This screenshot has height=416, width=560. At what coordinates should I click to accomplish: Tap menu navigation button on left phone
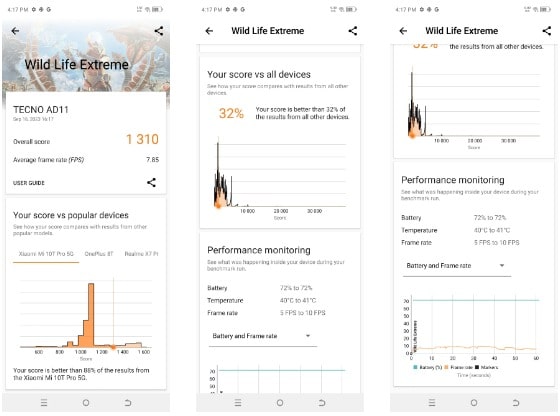point(44,403)
